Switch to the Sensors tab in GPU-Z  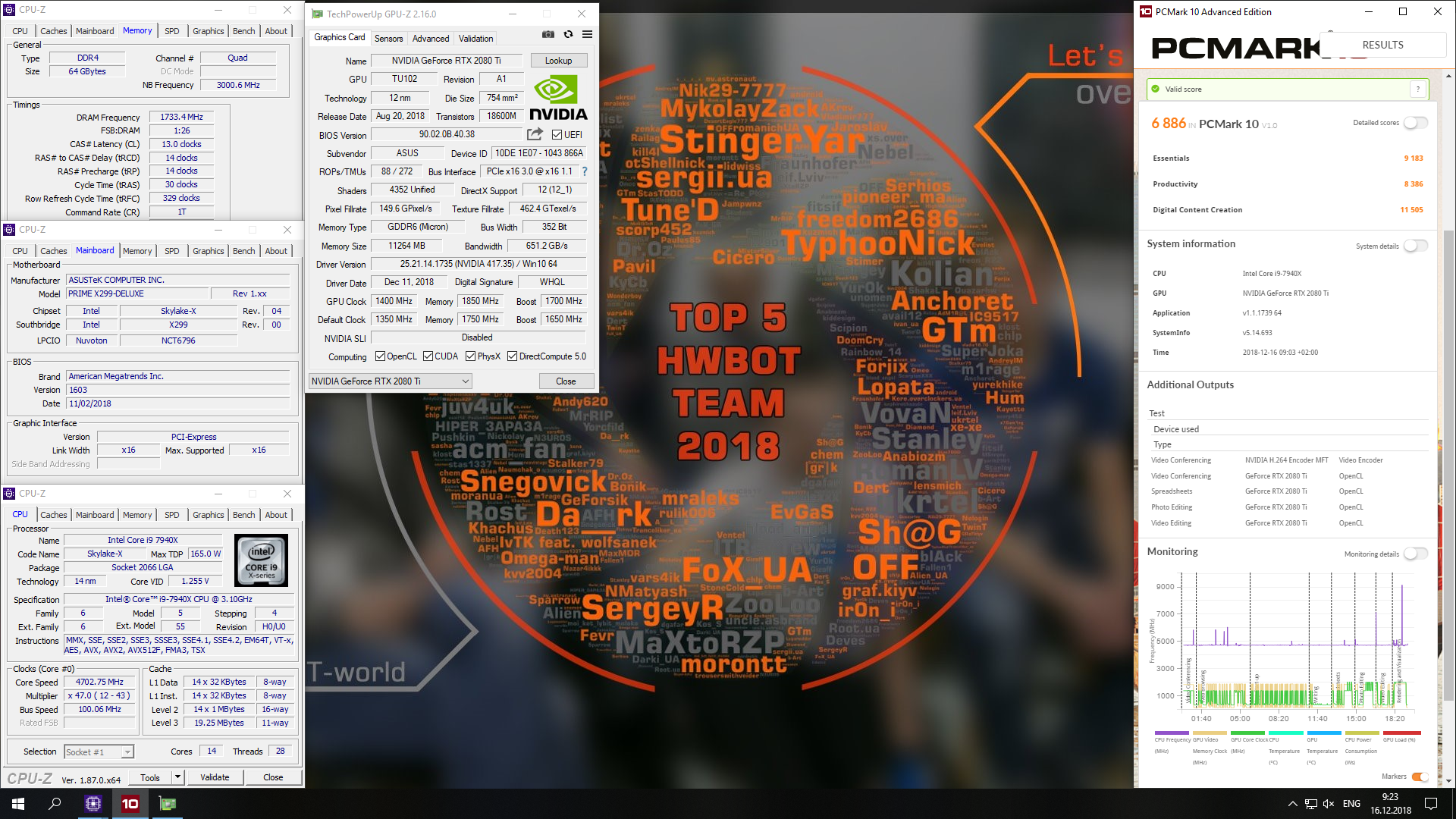click(x=389, y=39)
